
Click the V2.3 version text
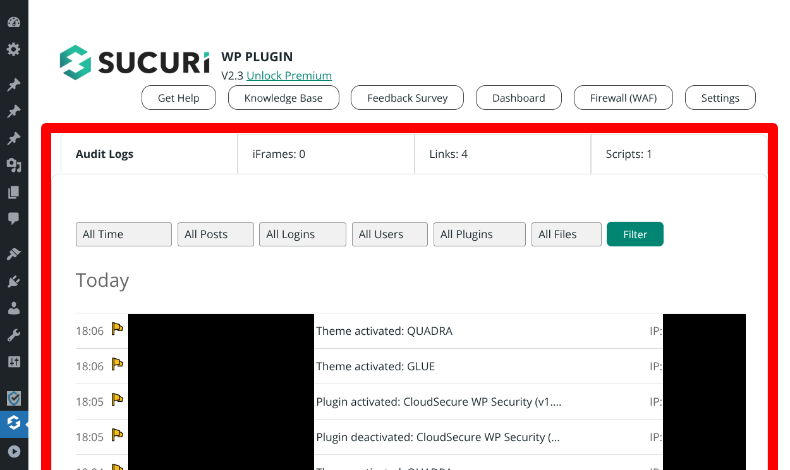232,76
